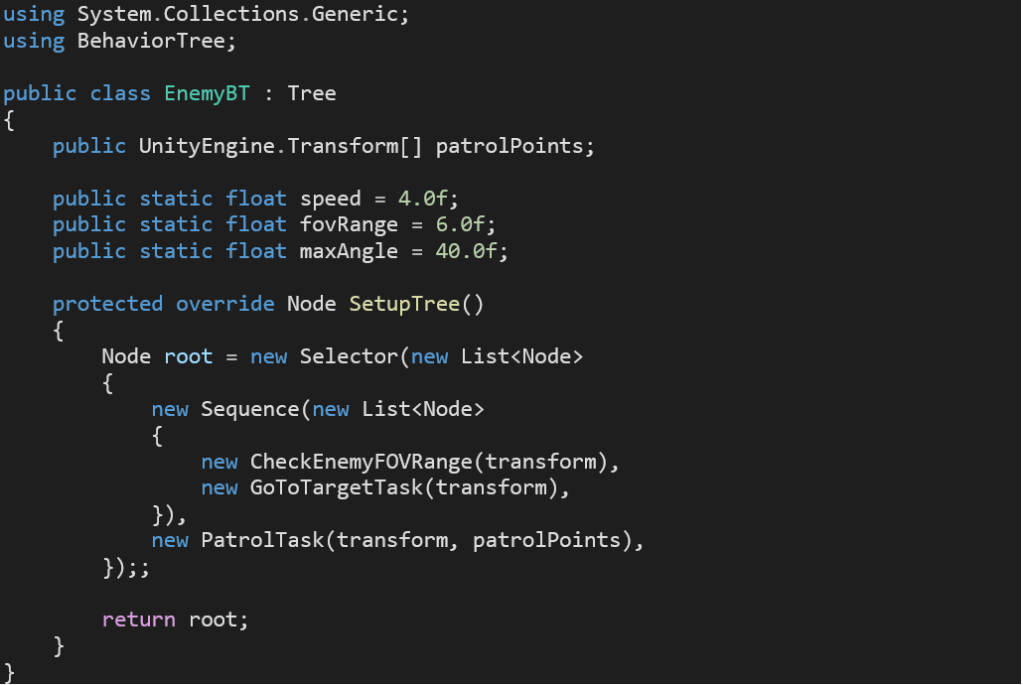Click the SetupTree method name
The height and width of the screenshot is (685, 1023).
coord(404,304)
